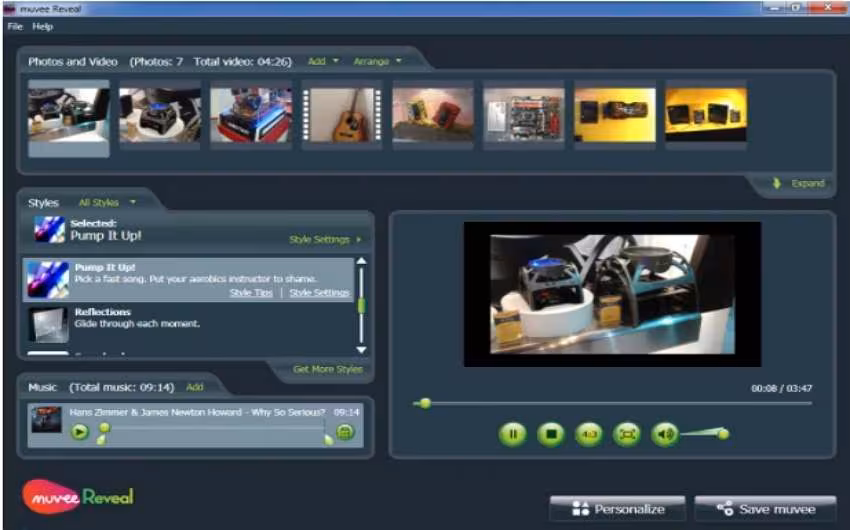Image resolution: width=850 pixels, height=530 pixels.
Task: Add music with the Music Add link
Action: pyautogui.click(x=195, y=387)
